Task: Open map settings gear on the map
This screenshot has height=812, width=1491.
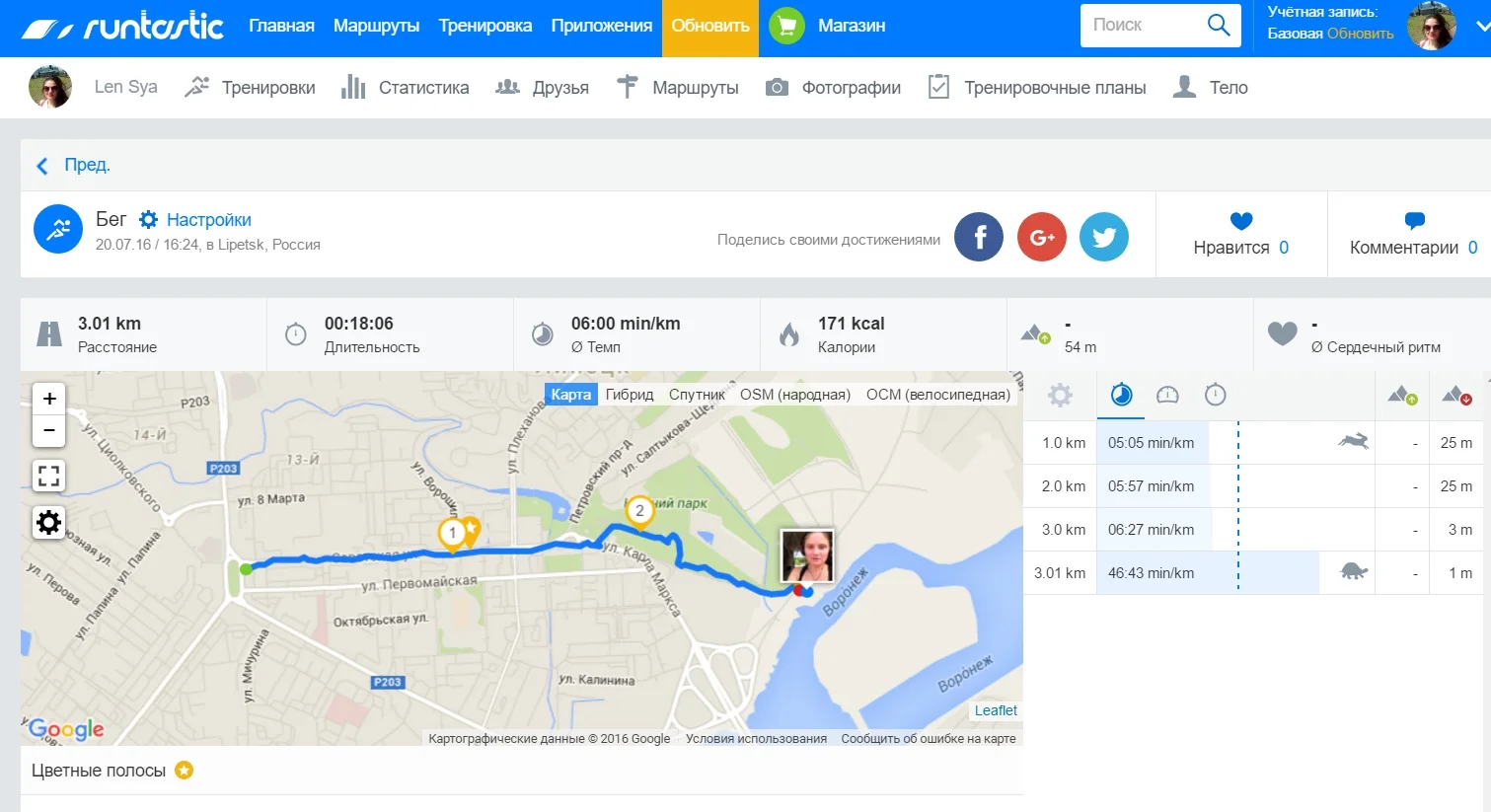Action: pos(48,522)
